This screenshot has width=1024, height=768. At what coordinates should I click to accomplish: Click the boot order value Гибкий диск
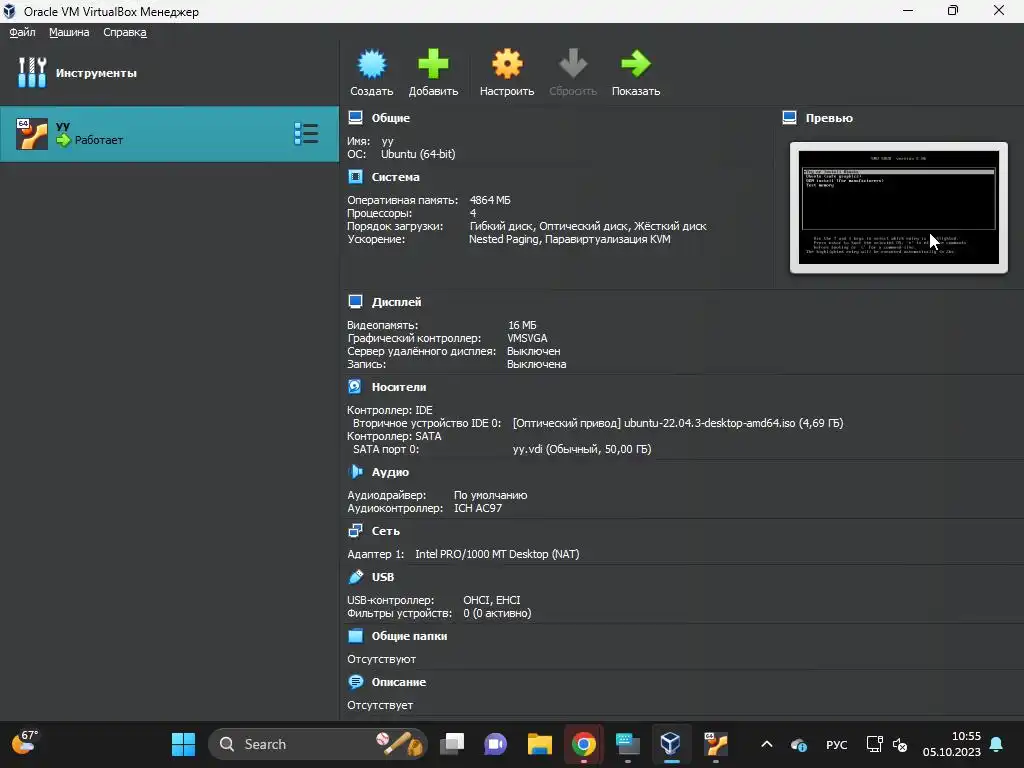[x=502, y=226]
